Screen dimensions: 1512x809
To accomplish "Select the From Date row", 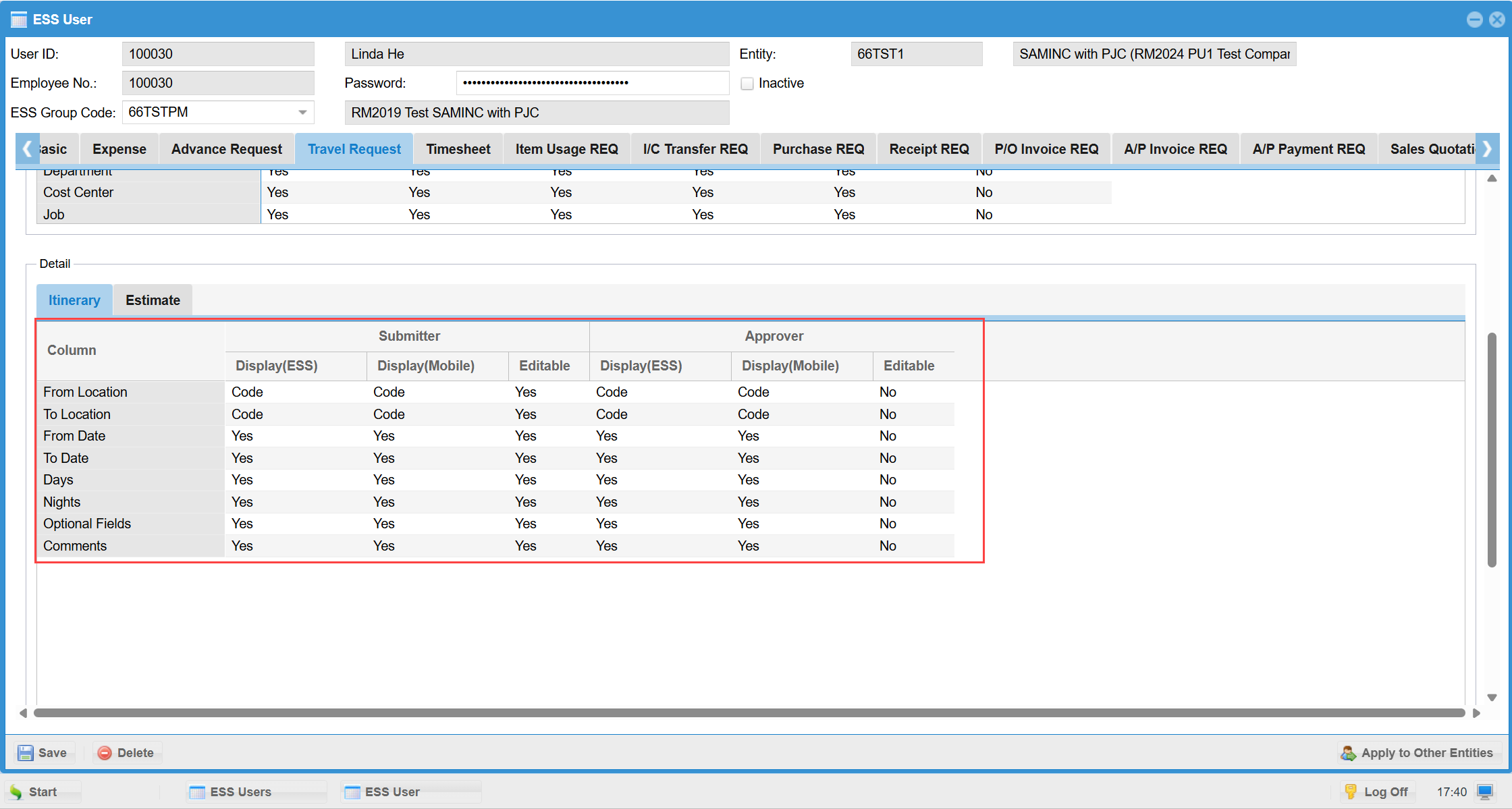I will point(495,437).
